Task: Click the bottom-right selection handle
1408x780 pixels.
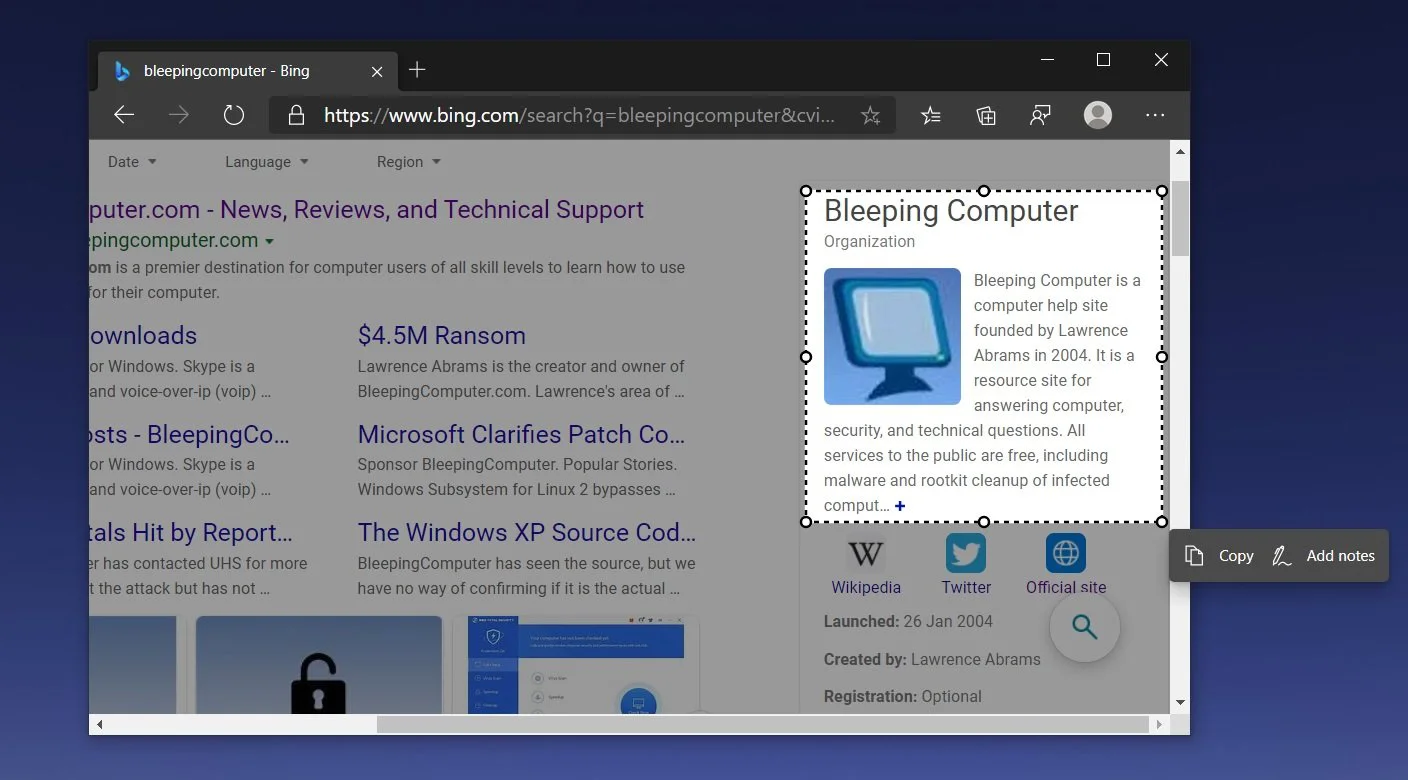Action: [1162, 522]
